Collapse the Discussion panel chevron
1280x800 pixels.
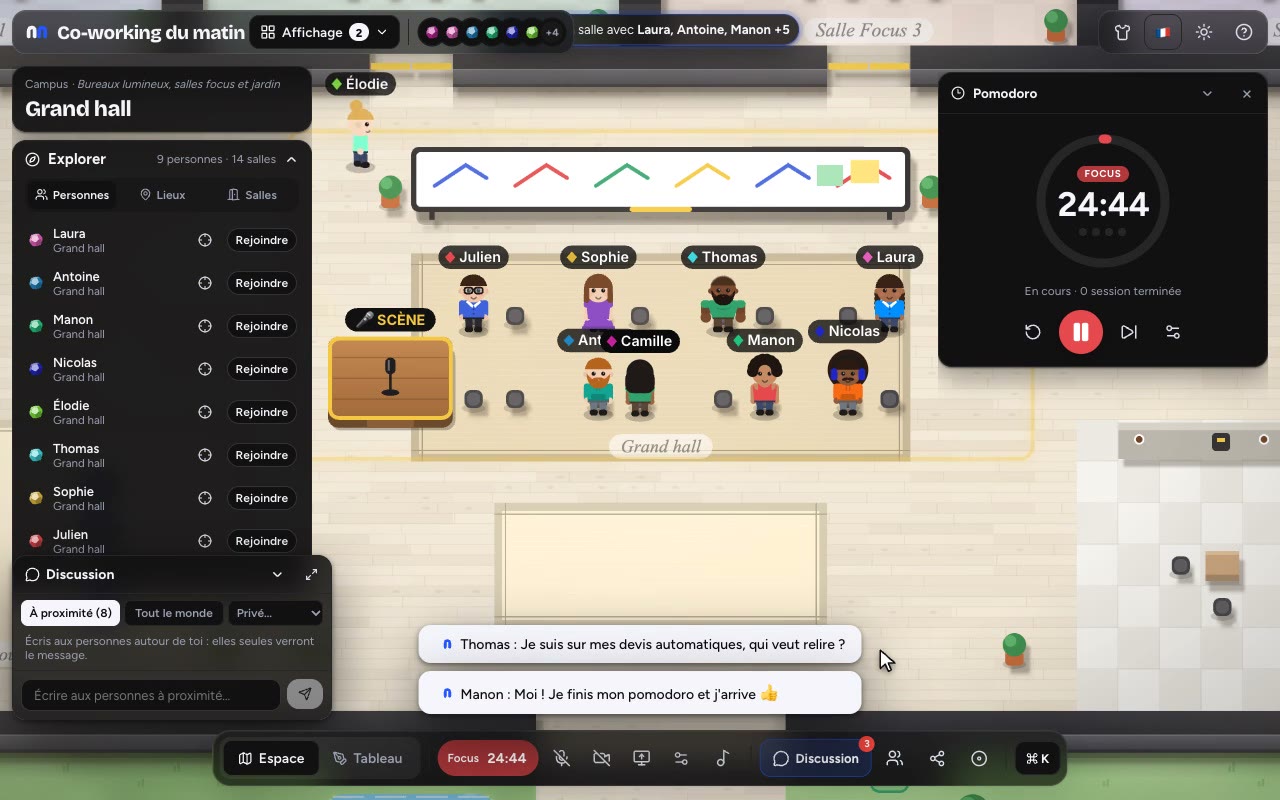point(277,574)
